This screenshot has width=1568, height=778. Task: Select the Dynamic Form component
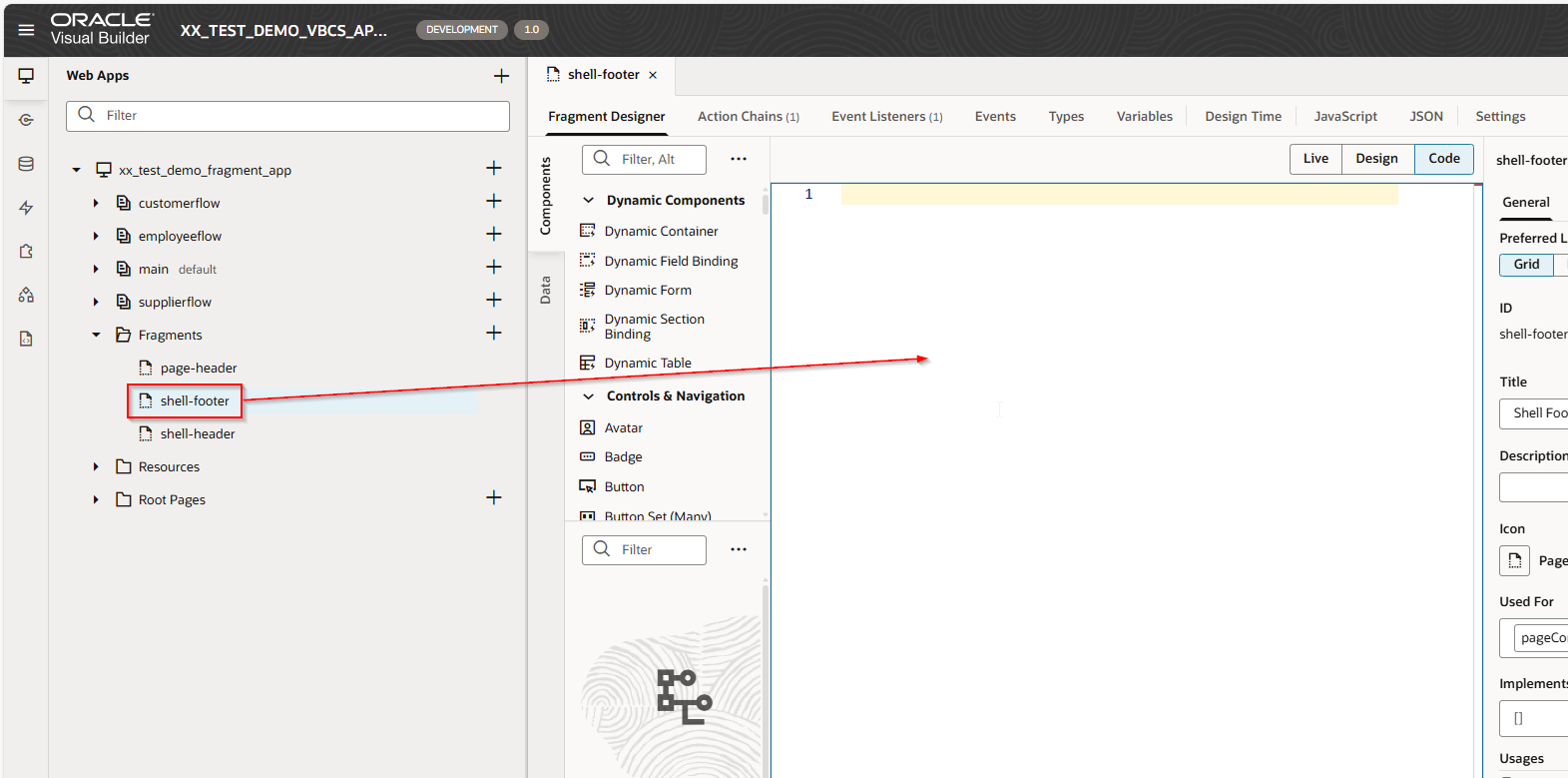tap(647, 291)
